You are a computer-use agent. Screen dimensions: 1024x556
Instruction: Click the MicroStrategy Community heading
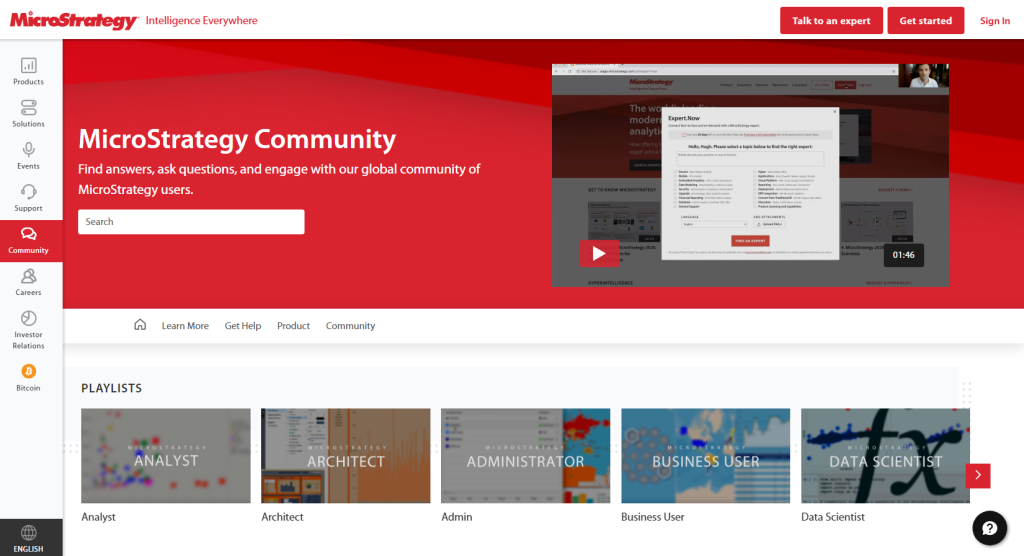coord(237,139)
